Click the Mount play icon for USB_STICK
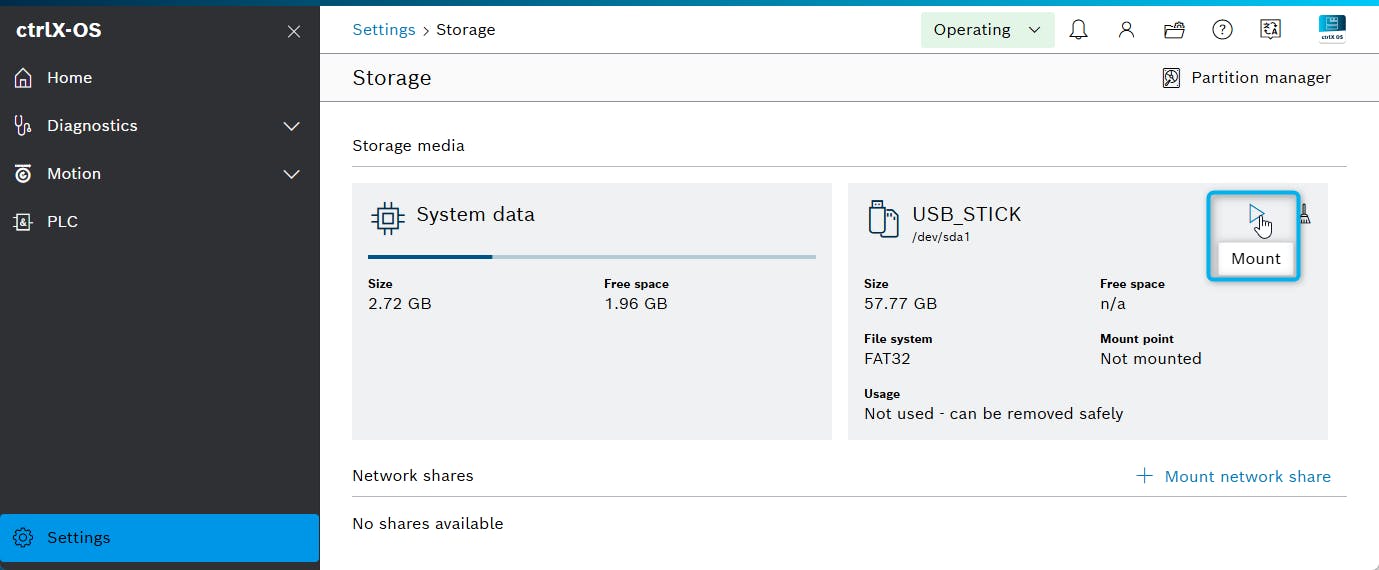Screen dimensions: 1379x570 [x=1256, y=213]
